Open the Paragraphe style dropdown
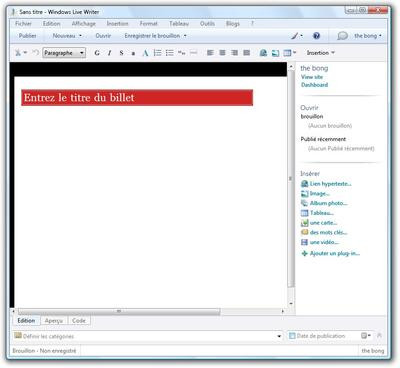Viewport: 400px width, 368px height. [64, 53]
